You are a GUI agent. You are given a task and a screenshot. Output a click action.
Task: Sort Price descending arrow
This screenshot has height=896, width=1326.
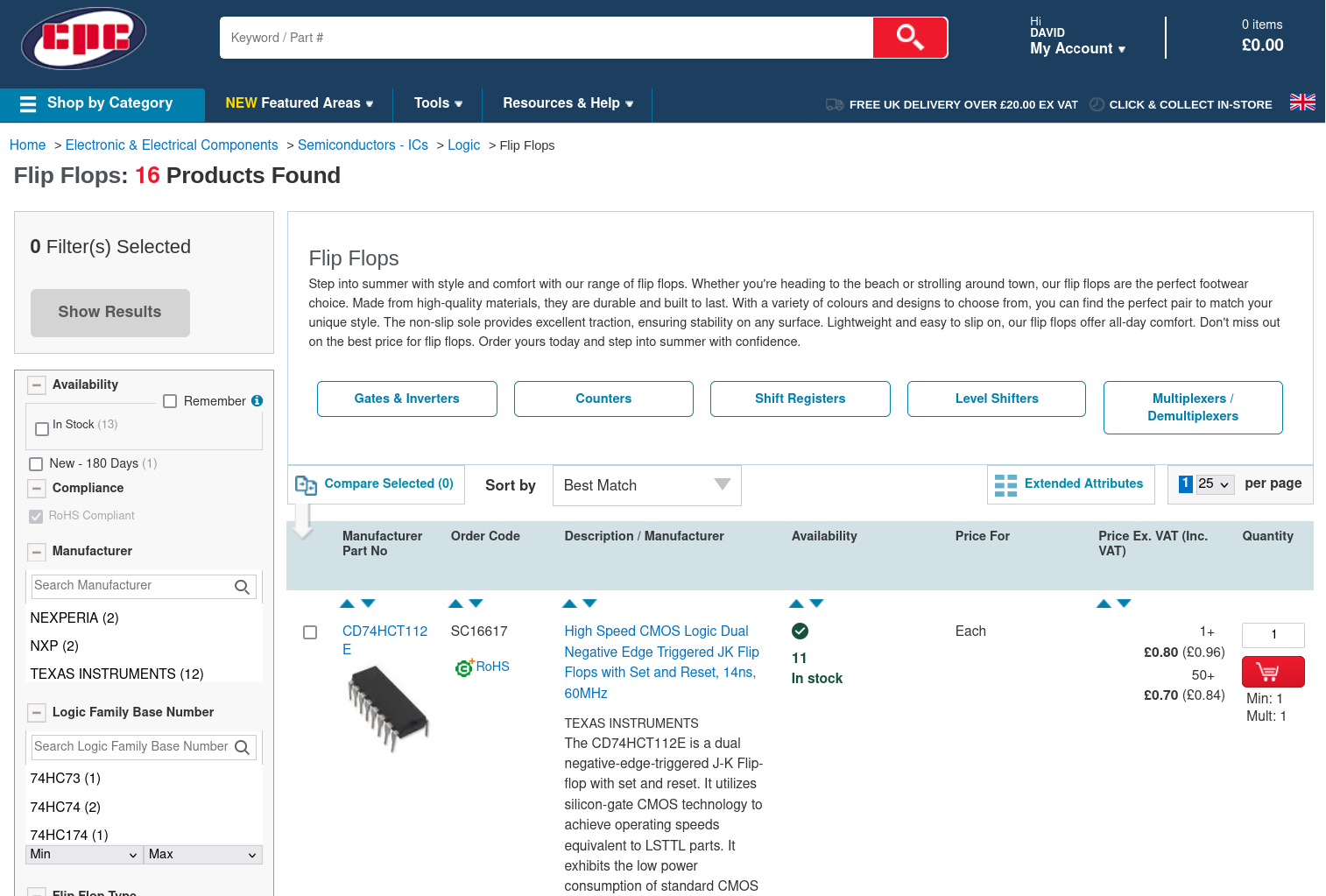[1125, 603]
